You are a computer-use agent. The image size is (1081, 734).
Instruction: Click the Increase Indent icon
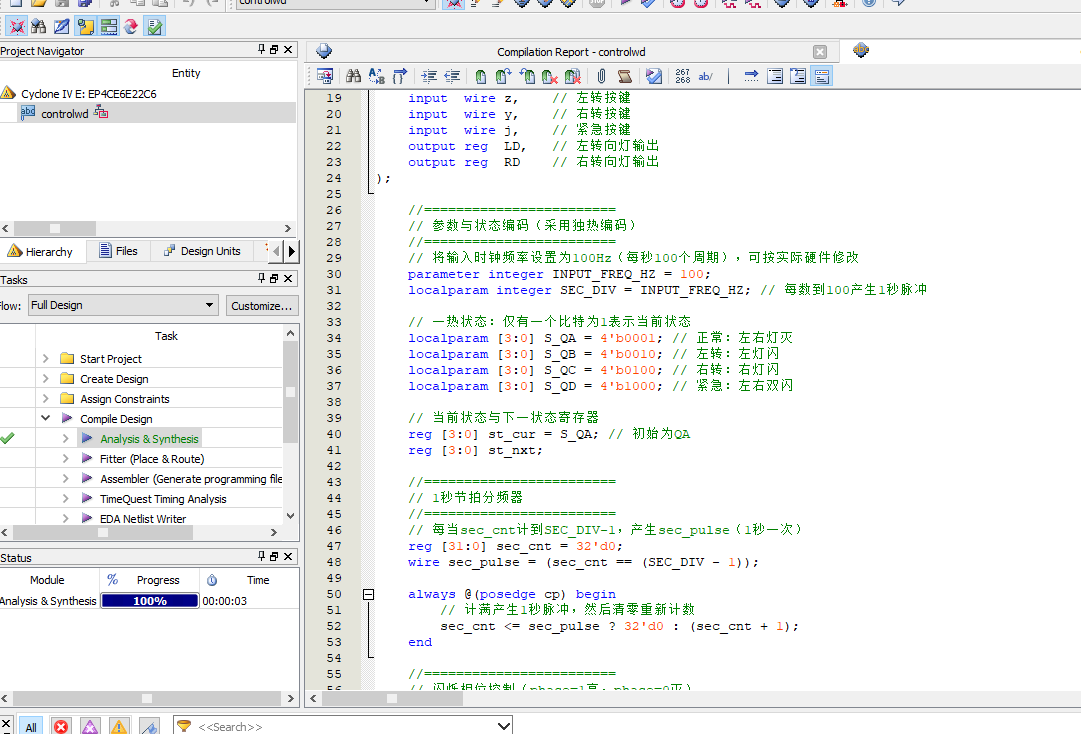tap(429, 76)
